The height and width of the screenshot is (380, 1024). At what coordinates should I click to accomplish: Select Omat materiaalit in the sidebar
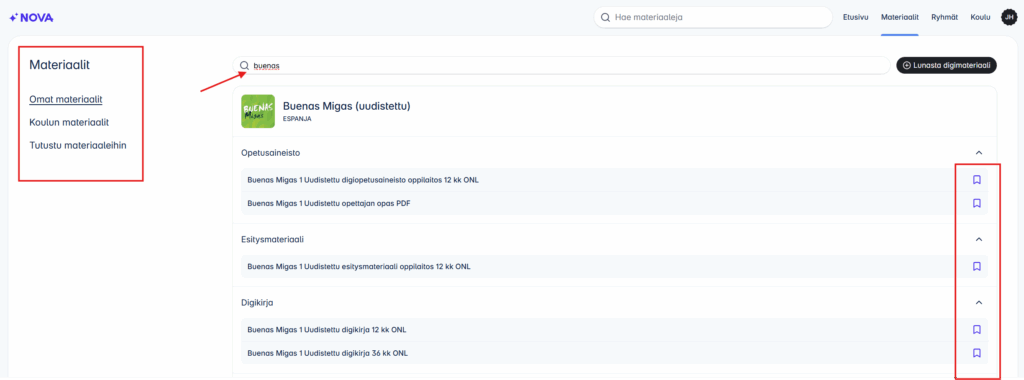(x=66, y=99)
